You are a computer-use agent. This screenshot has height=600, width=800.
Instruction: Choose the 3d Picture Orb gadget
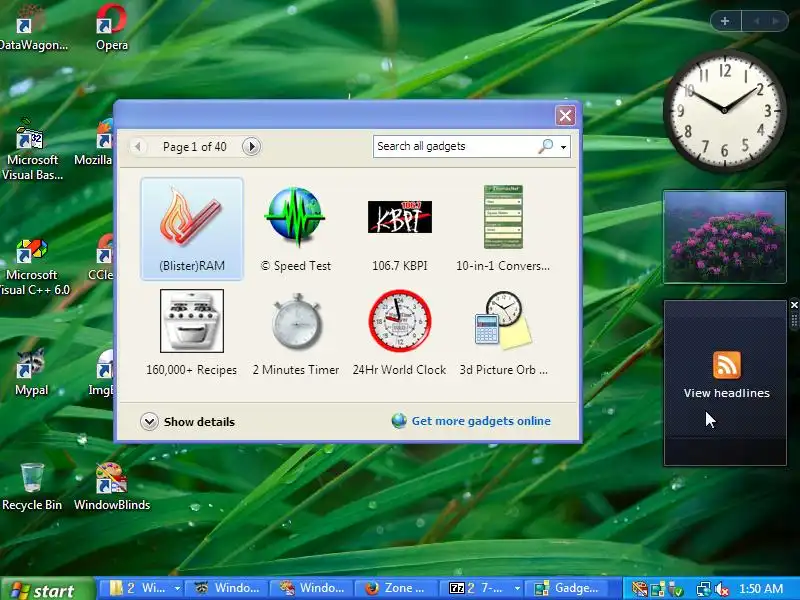pyautogui.click(x=503, y=333)
